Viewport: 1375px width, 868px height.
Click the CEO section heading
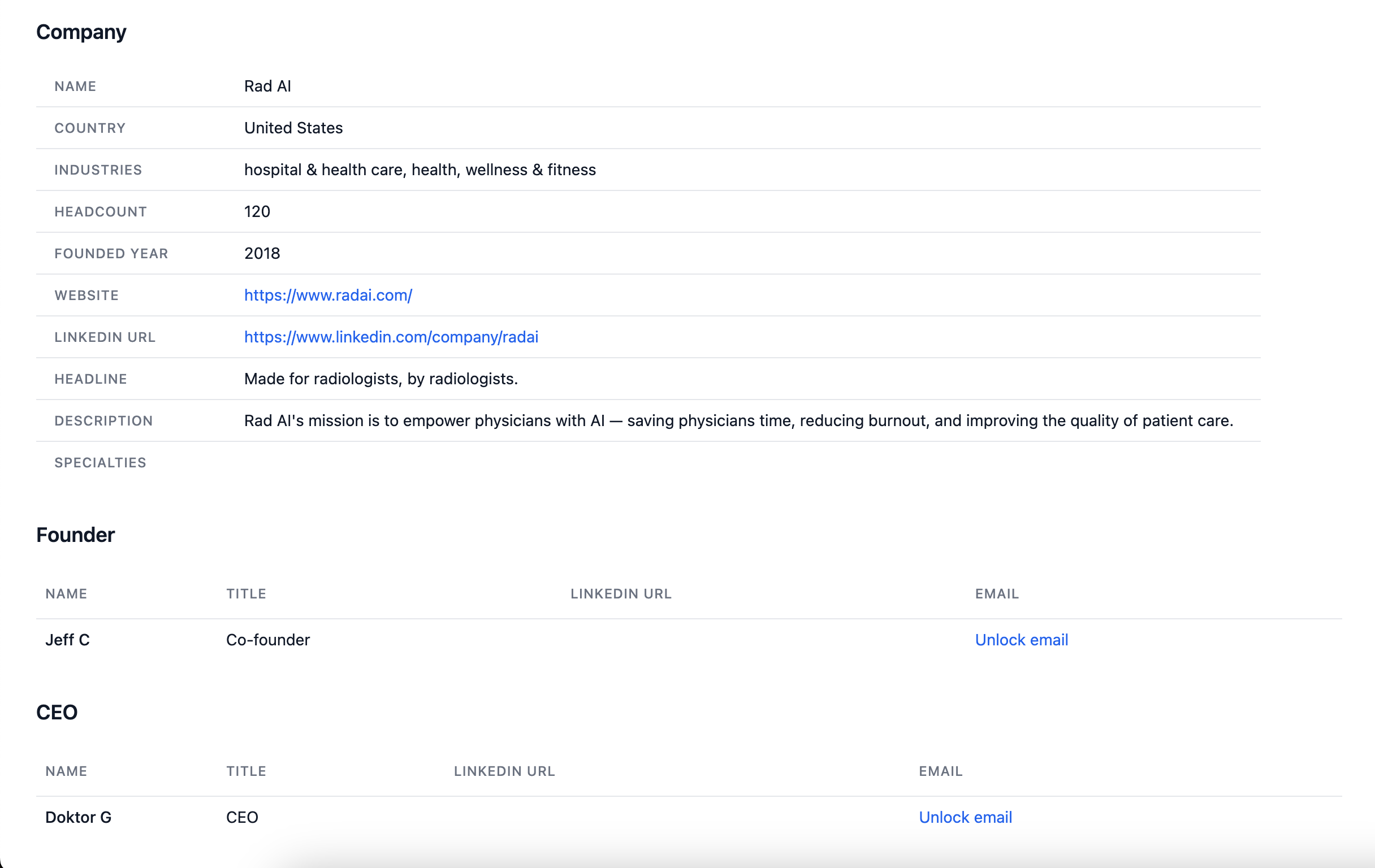[x=57, y=712]
